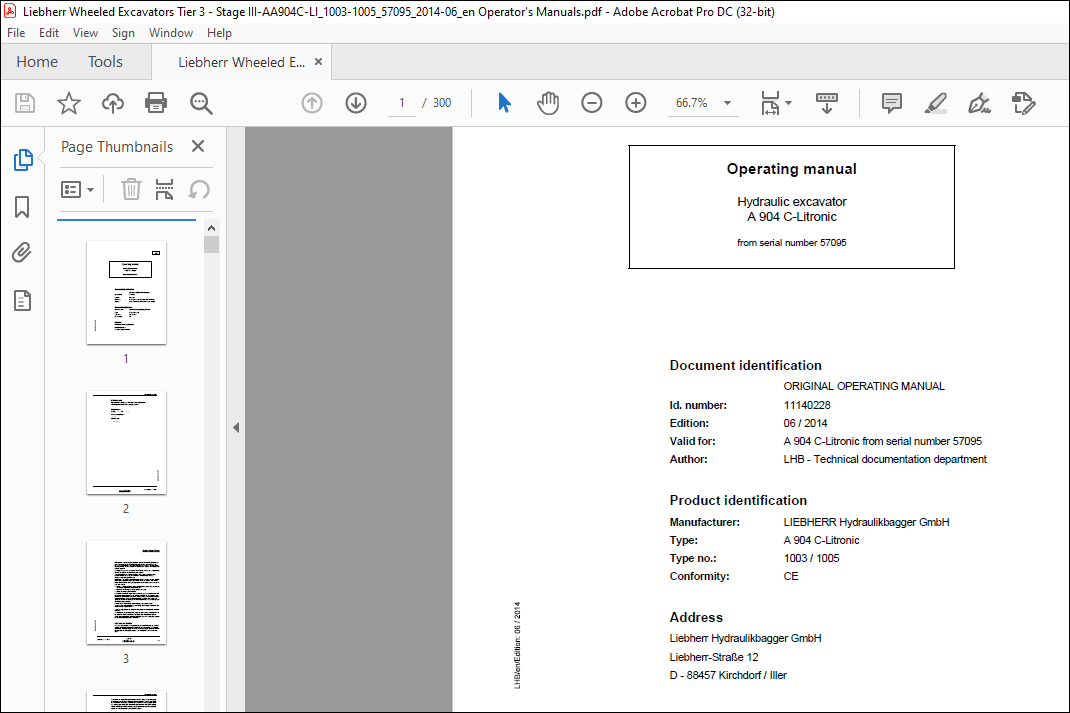Go to the next page arrow
This screenshot has width=1070, height=713.
coord(356,103)
